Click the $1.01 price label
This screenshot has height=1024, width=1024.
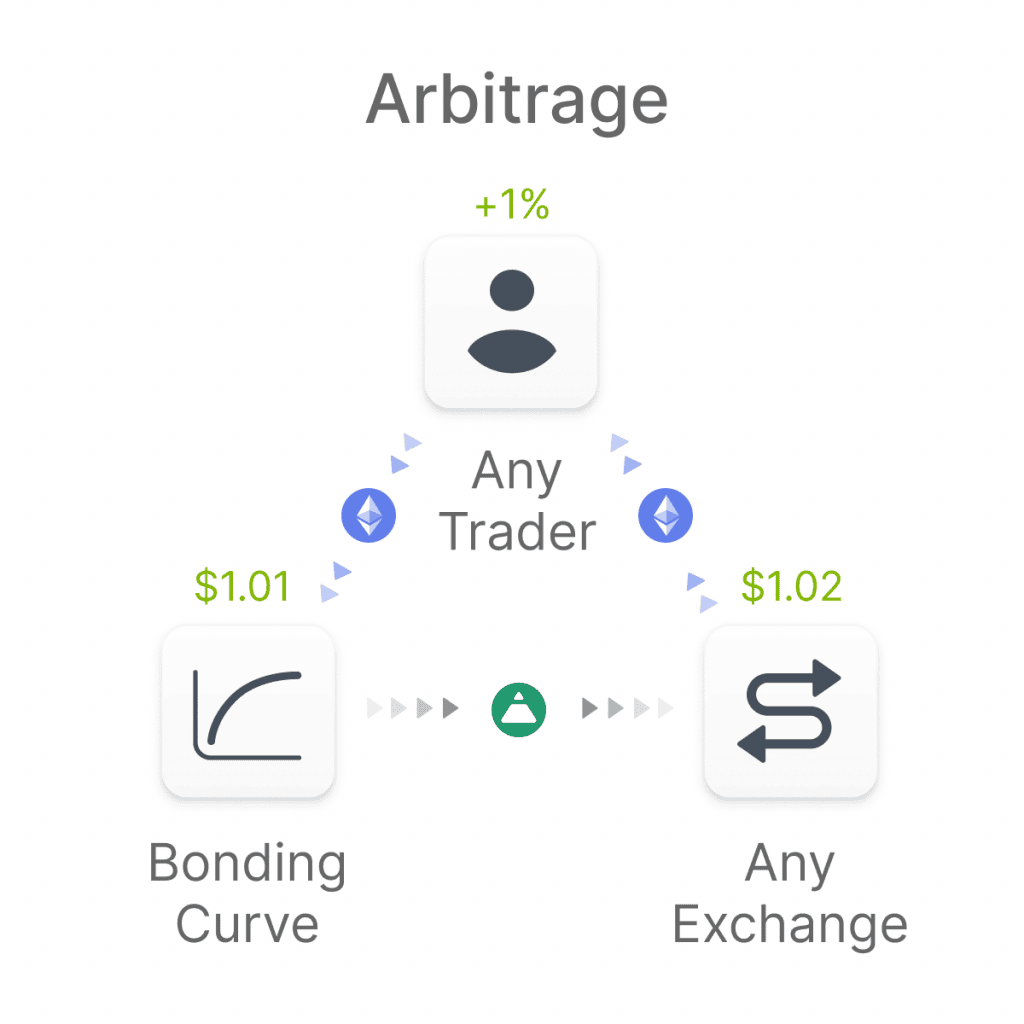click(242, 586)
